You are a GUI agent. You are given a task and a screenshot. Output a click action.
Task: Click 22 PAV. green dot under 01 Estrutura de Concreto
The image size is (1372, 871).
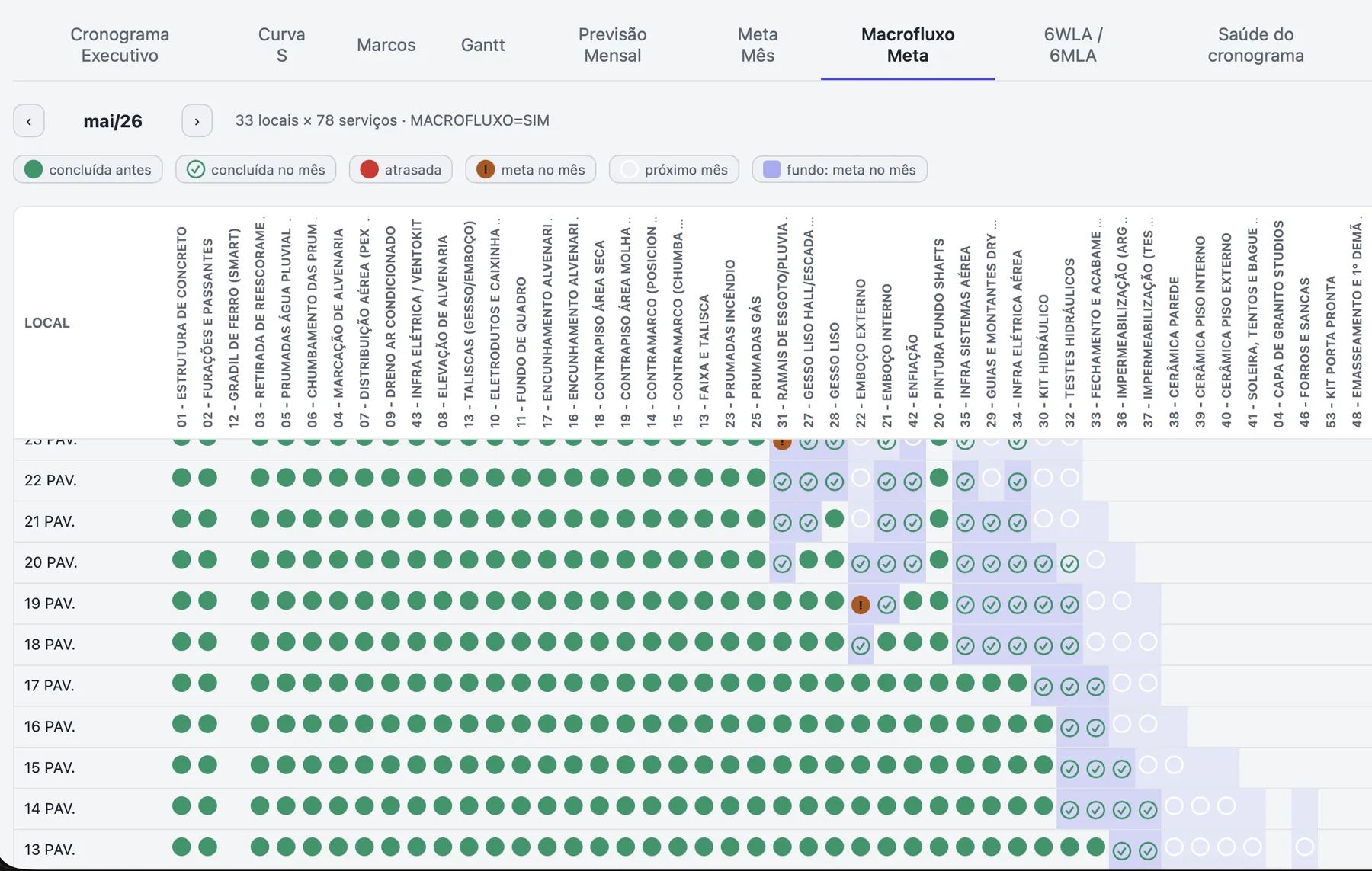(181, 478)
